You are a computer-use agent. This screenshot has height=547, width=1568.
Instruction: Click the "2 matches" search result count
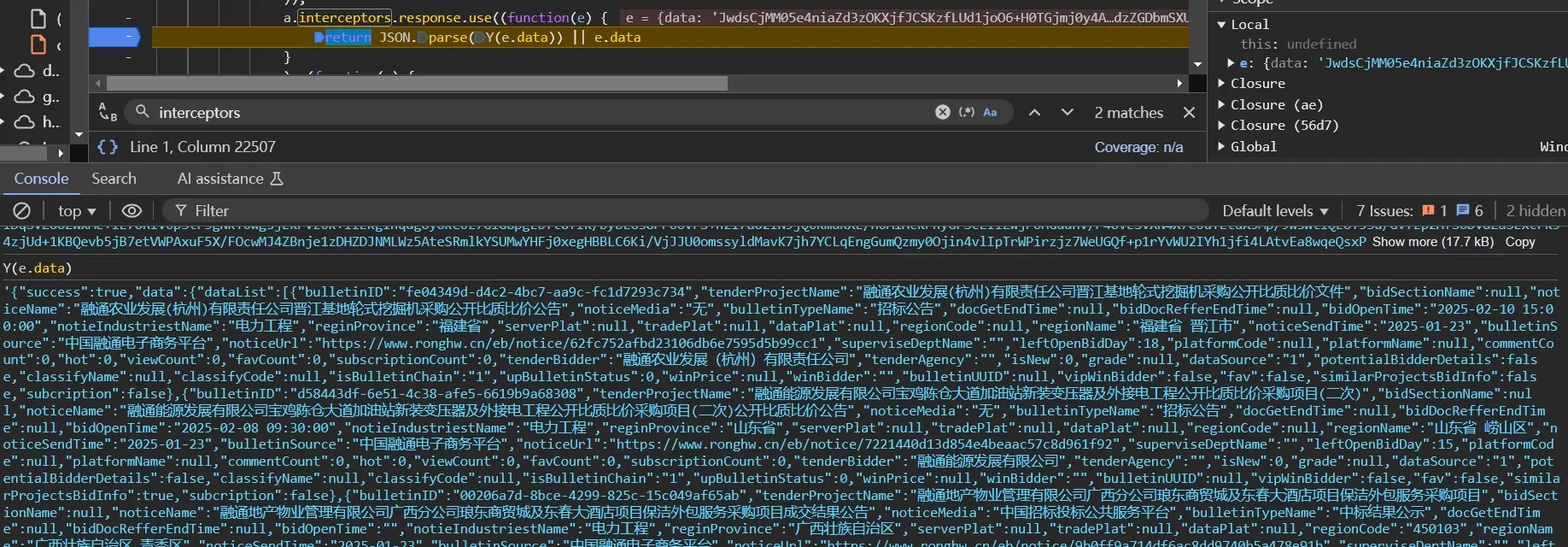coord(1129,112)
